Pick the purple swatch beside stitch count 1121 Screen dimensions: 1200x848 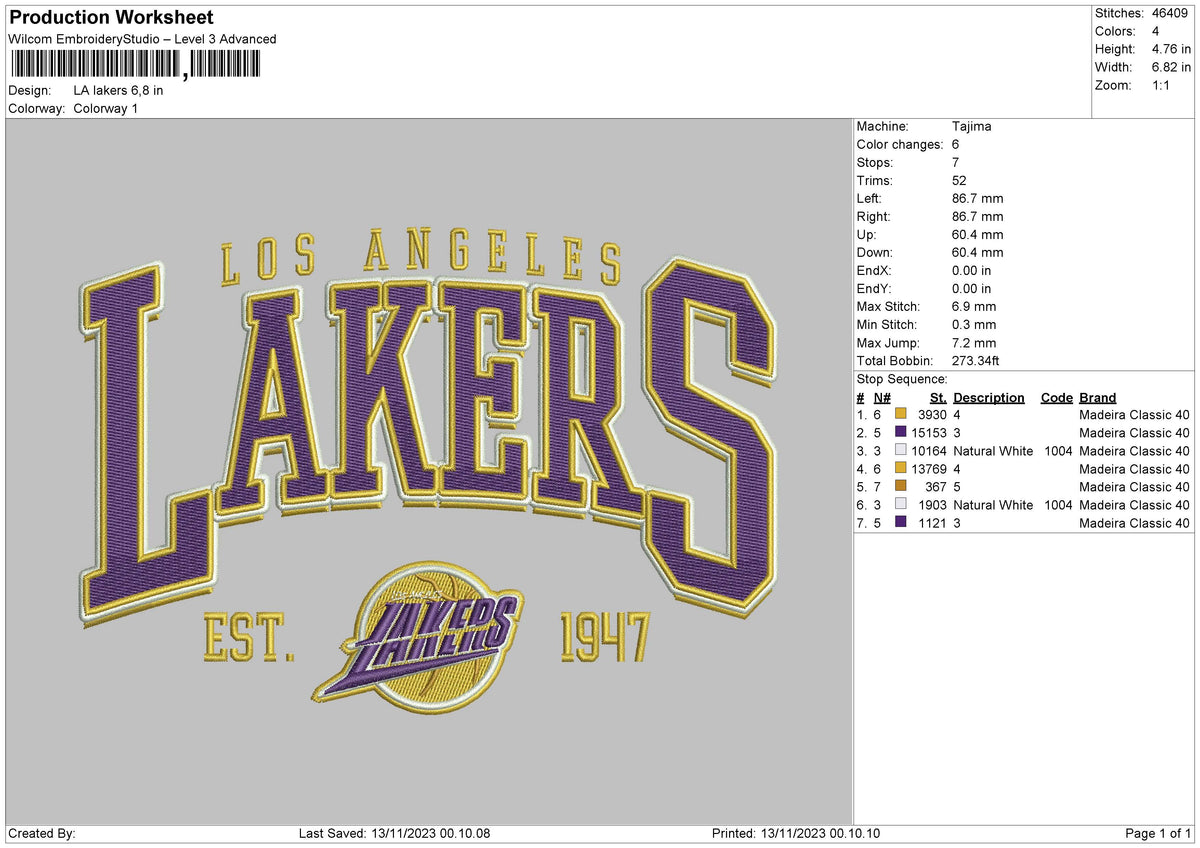pyautogui.click(x=901, y=522)
